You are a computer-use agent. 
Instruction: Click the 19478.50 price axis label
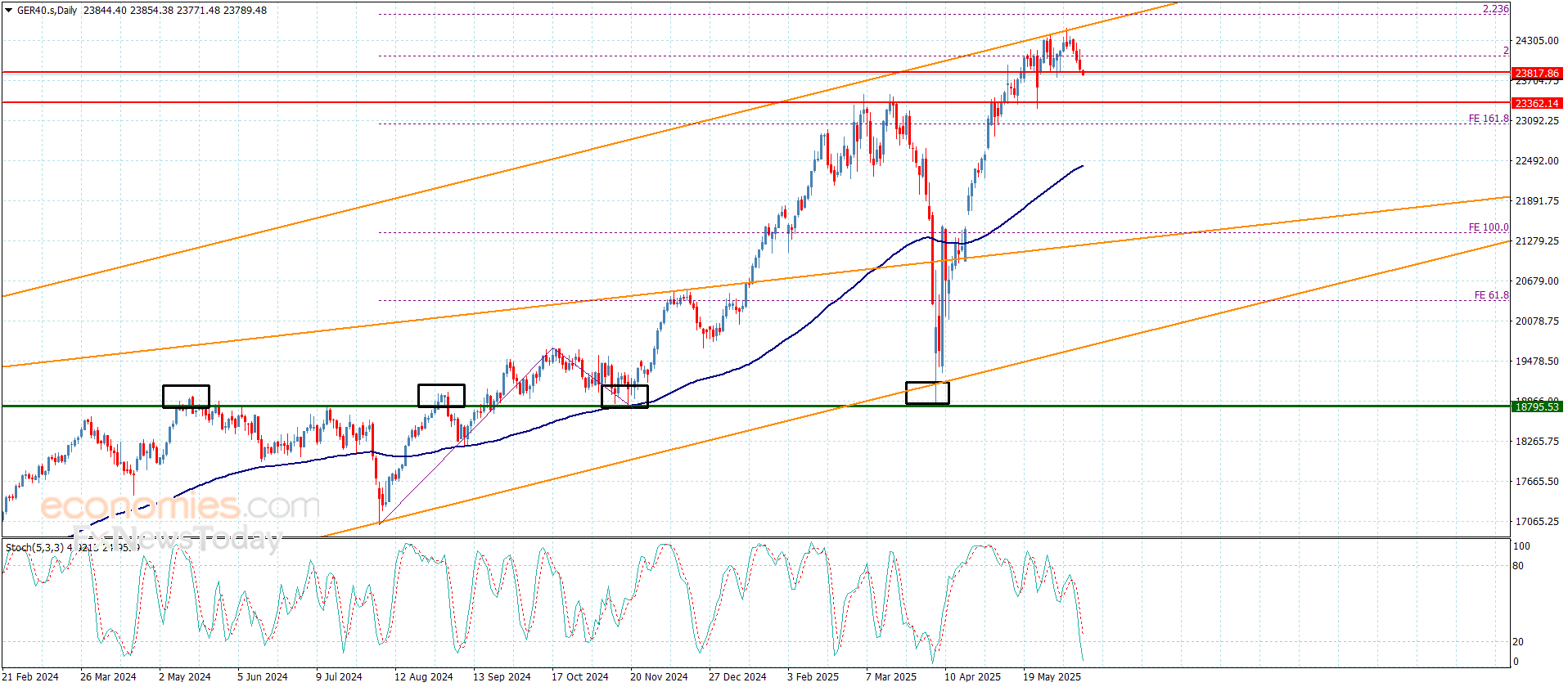1537,361
